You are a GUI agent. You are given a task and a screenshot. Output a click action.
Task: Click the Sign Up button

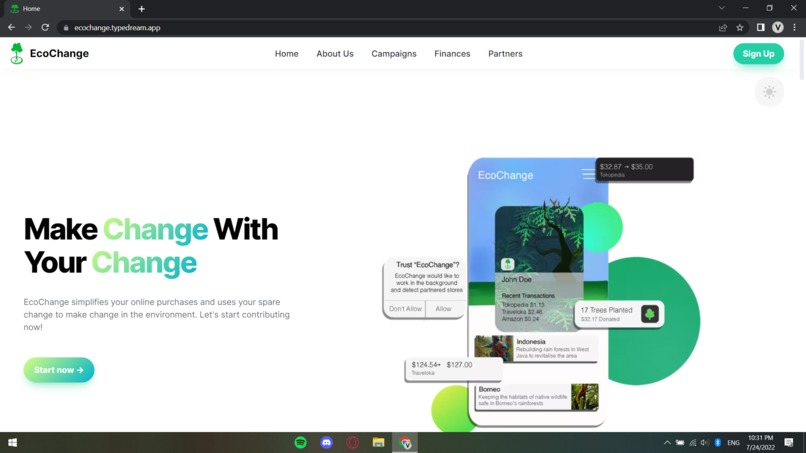pyautogui.click(x=758, y=53)
